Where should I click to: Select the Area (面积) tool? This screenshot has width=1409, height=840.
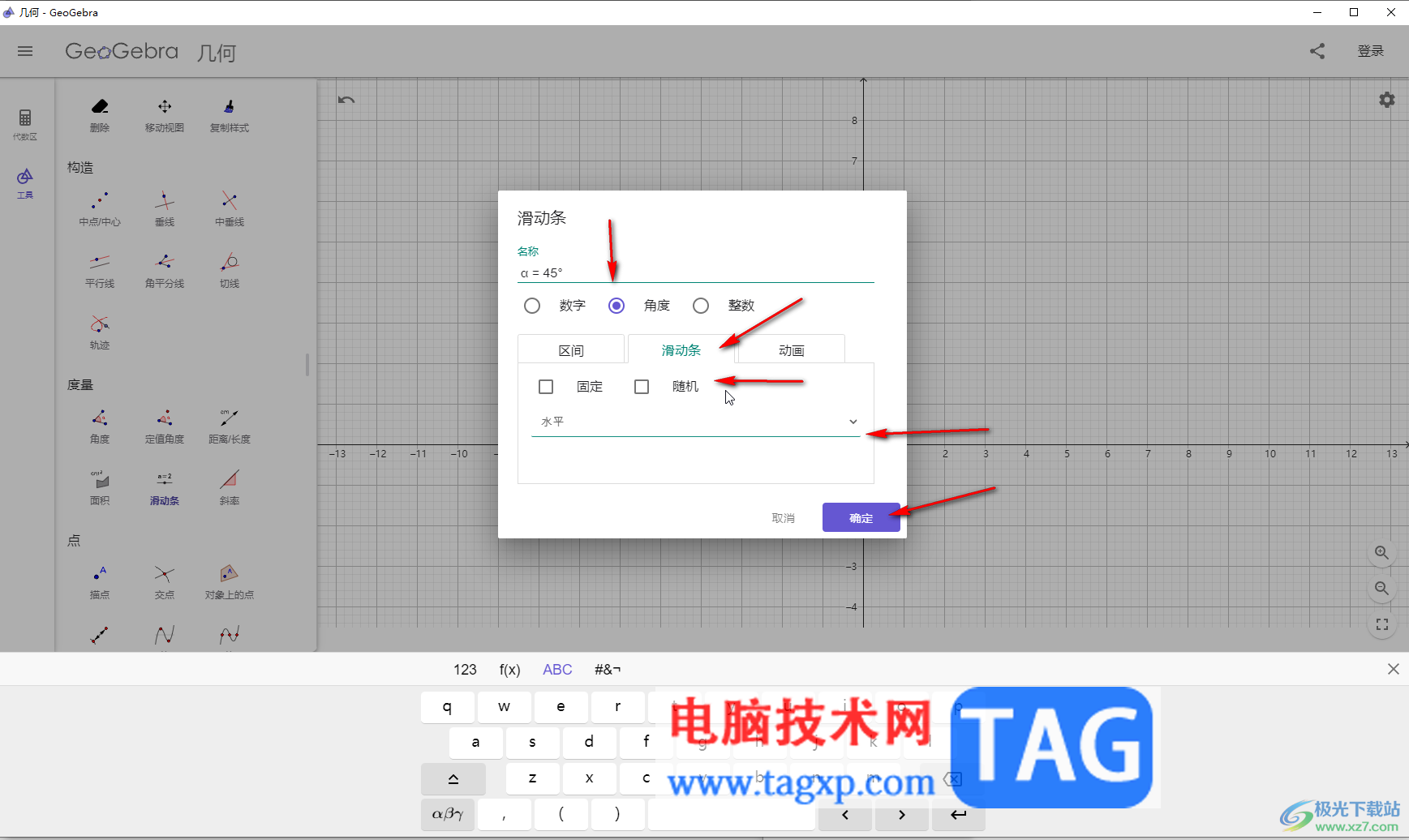(100, 488)
